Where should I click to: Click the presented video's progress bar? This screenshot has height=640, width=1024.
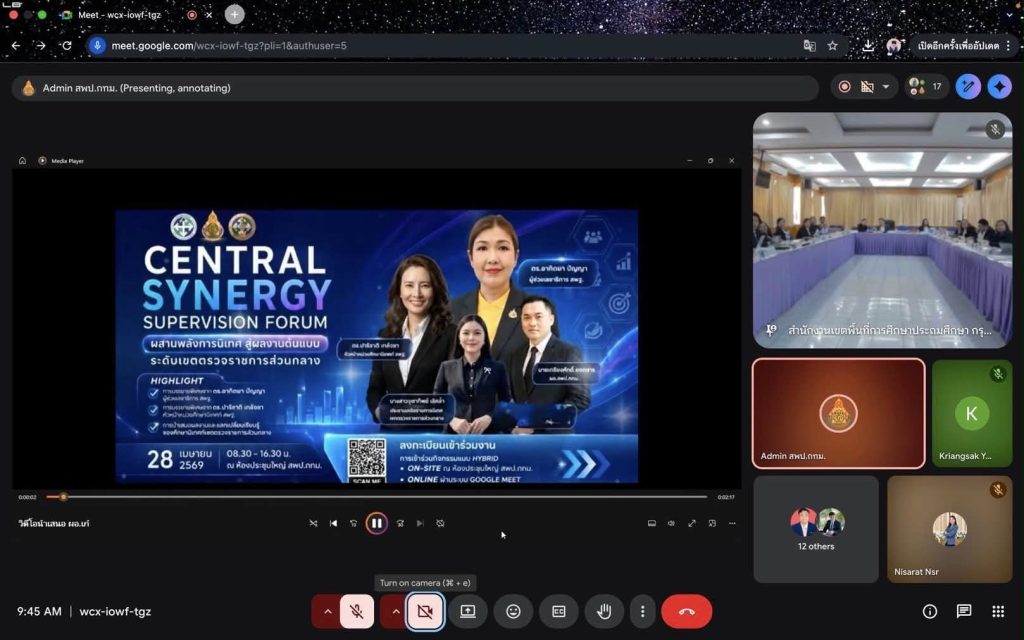click(x=380, y=497)
